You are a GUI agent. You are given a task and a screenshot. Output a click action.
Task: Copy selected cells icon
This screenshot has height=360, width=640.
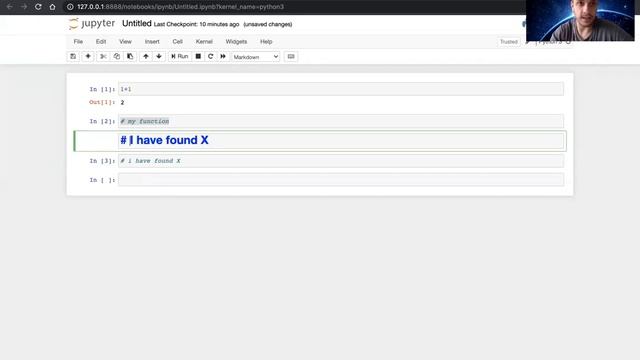117,56
